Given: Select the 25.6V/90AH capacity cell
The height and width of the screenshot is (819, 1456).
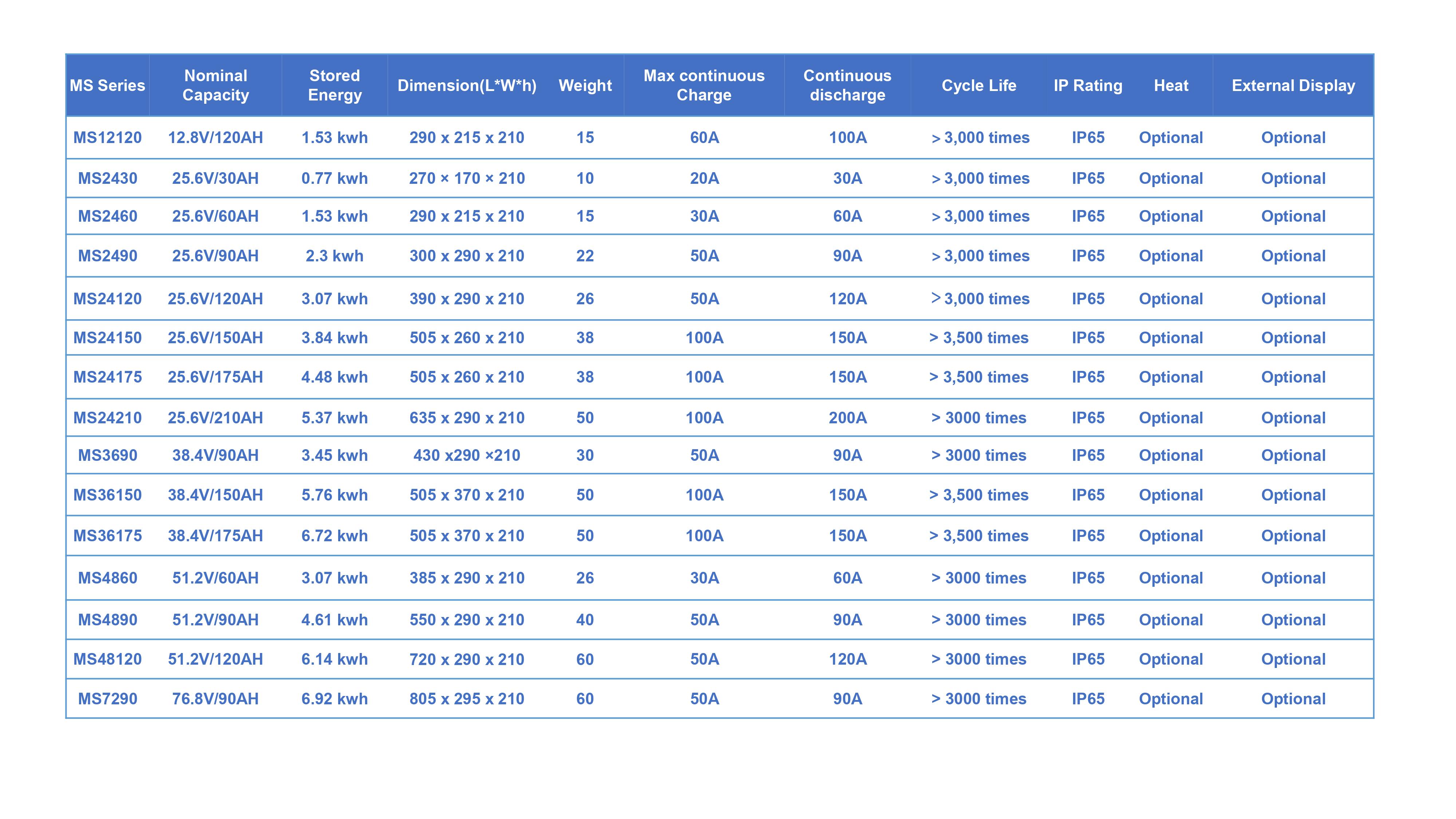Looking at the screenshot, I should 215,256.
